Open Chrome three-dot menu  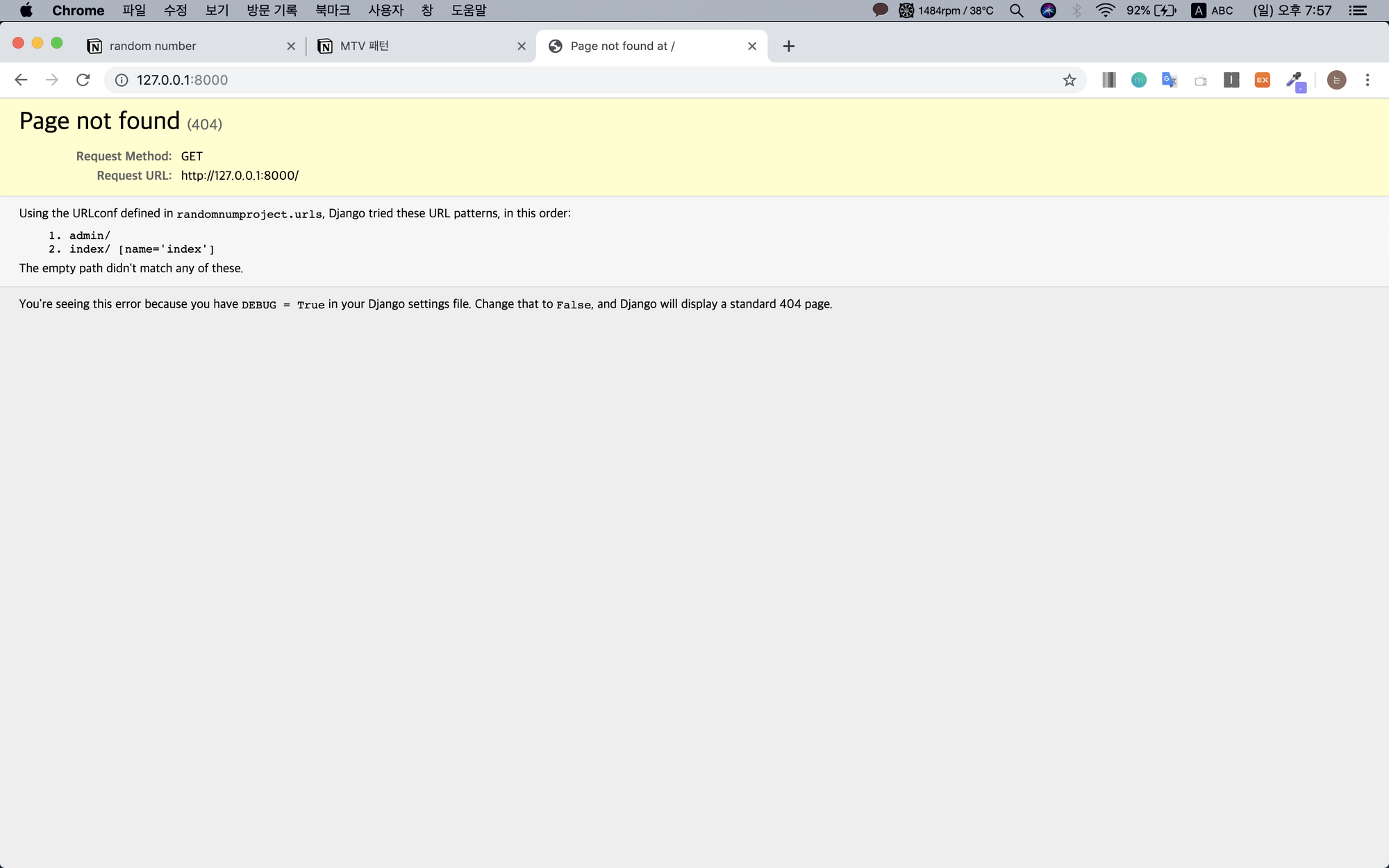pyautogui.click(x=1367, y=80)
